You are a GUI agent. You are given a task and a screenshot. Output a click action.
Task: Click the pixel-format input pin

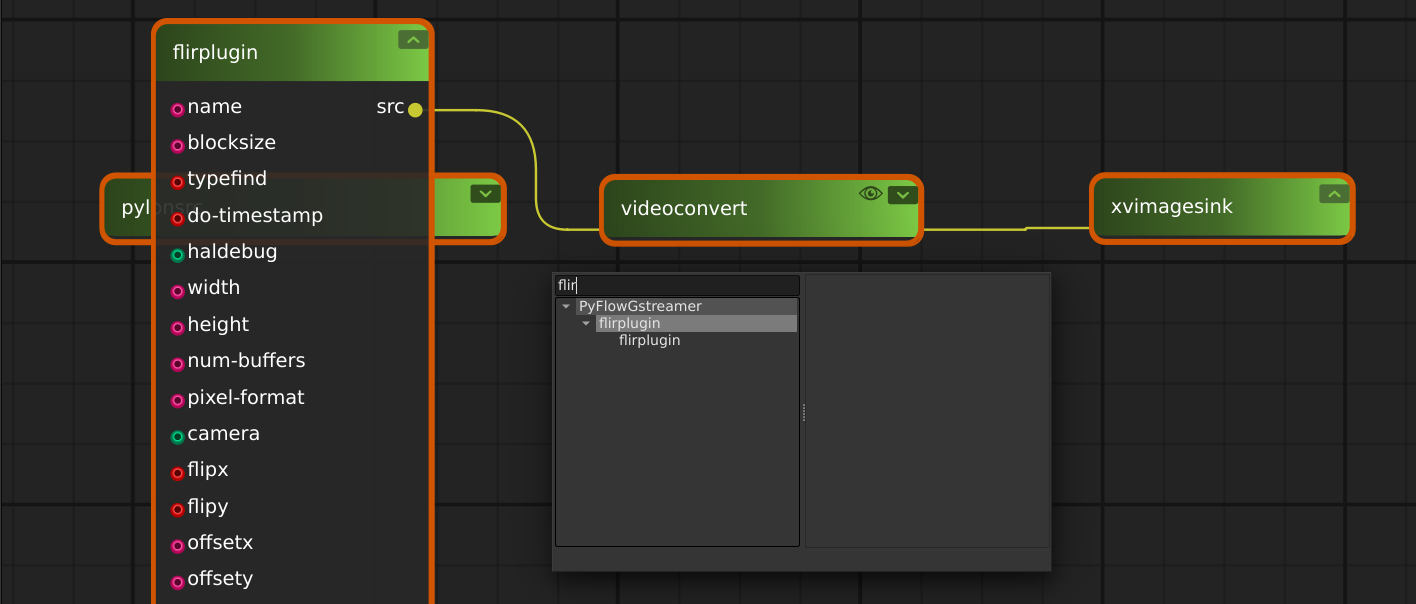tap(178, 400)
